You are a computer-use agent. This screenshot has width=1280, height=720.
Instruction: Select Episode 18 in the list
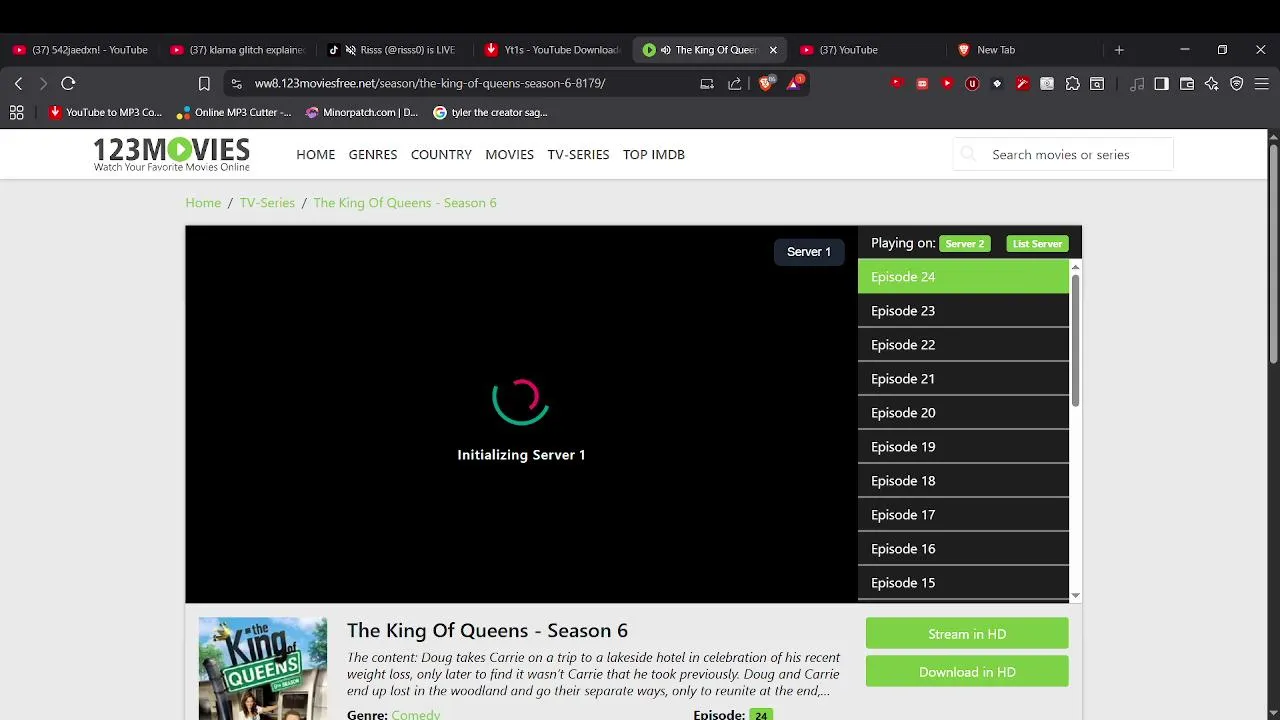click(963, 481)
